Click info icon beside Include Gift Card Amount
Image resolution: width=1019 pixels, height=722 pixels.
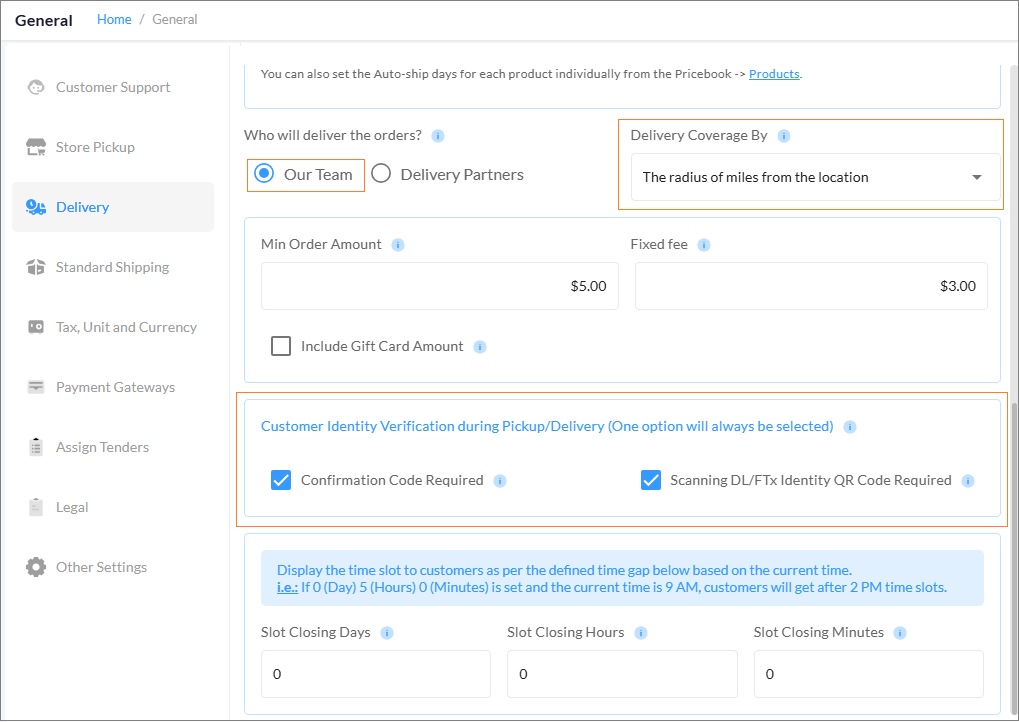click(x=480, y=347)
